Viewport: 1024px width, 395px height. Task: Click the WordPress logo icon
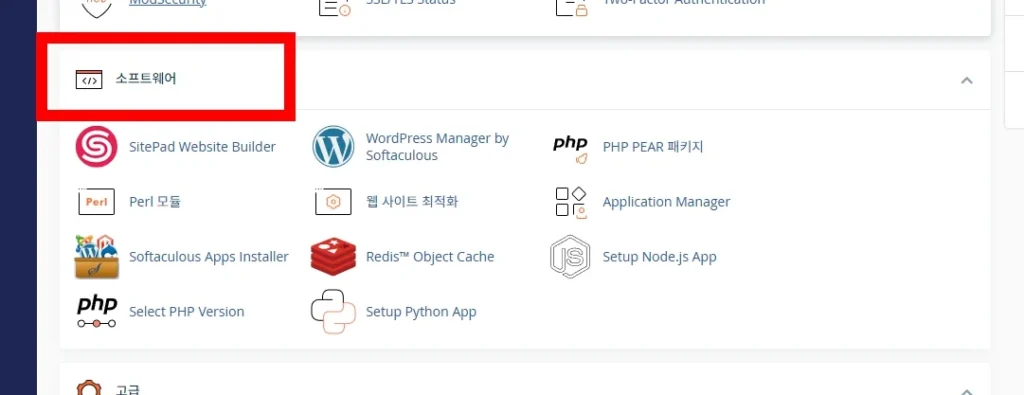click(333, 147)
